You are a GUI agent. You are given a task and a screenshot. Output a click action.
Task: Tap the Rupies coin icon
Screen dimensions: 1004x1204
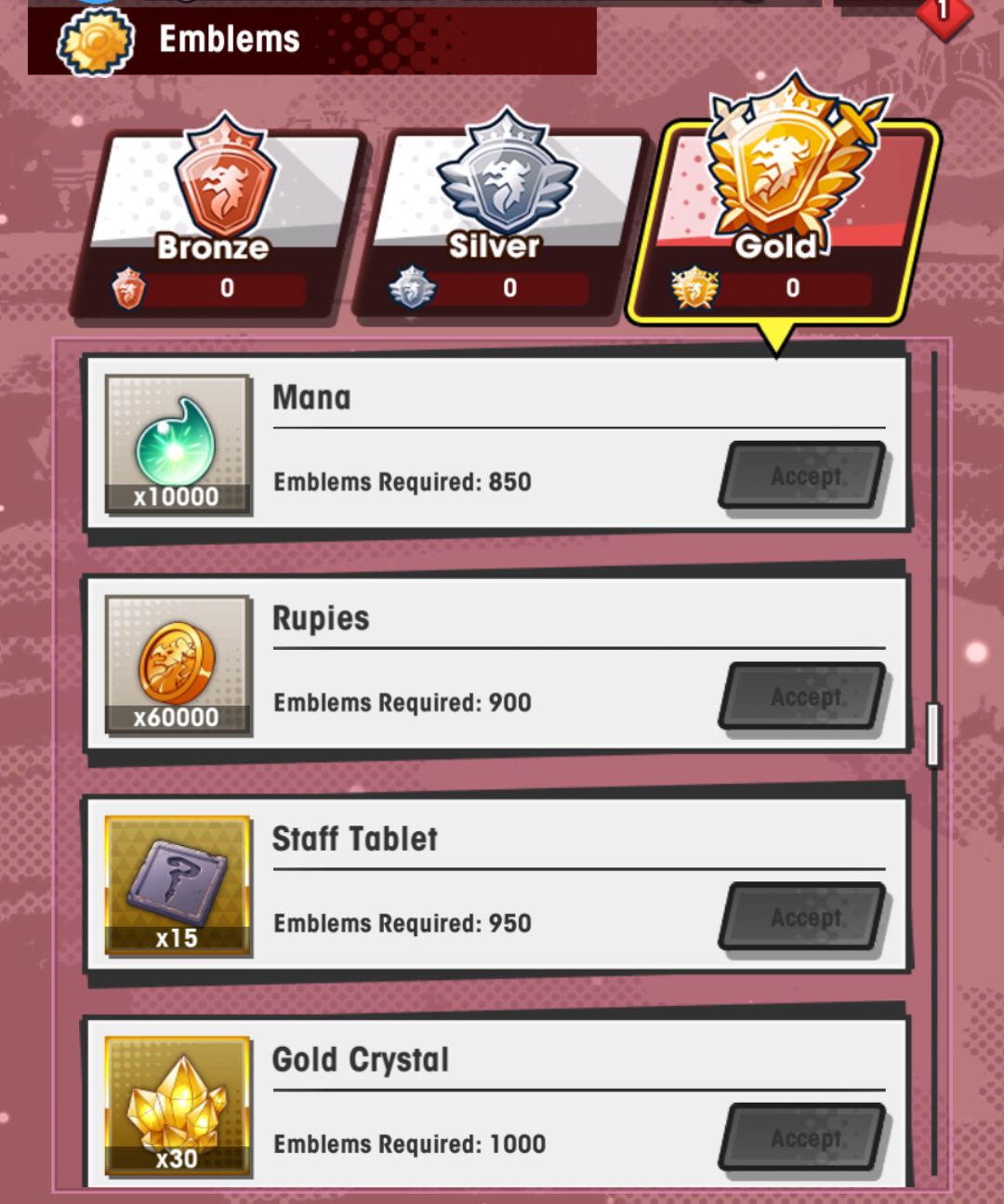coord(178,665)
